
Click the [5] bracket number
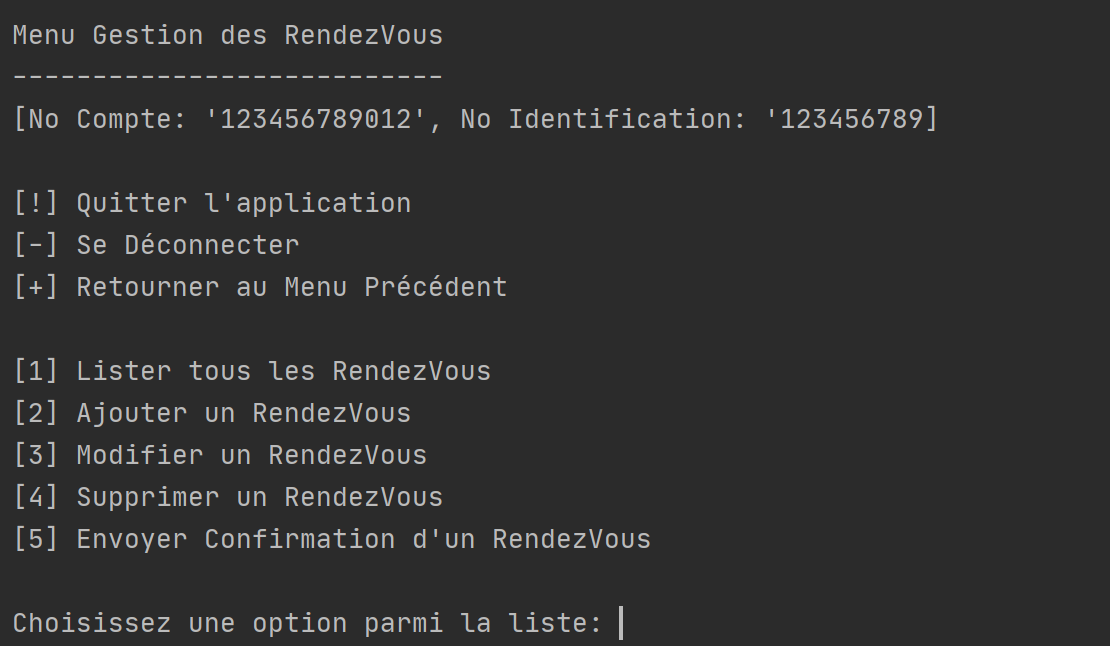coord(36,539)
